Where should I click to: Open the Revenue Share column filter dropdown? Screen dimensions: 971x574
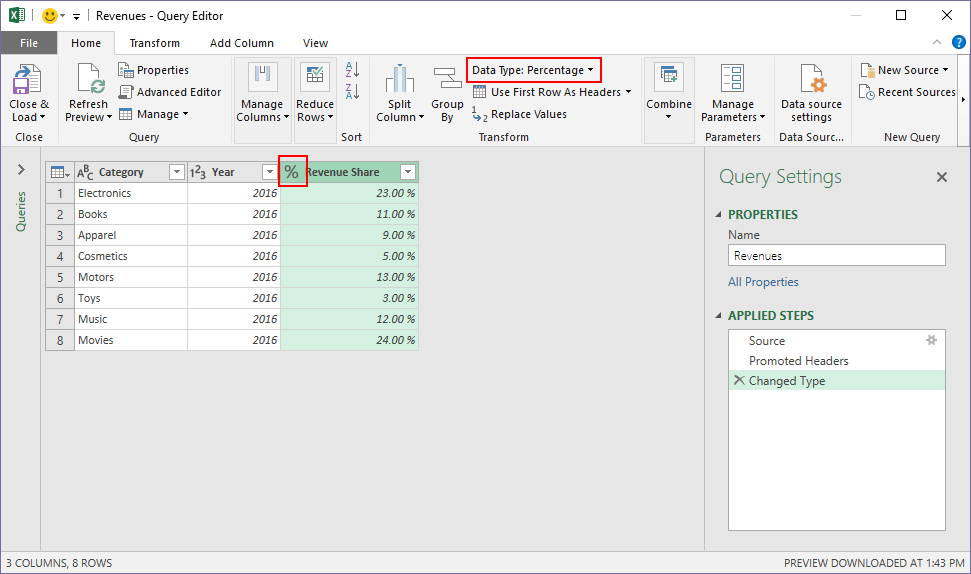tap(408, 172)
